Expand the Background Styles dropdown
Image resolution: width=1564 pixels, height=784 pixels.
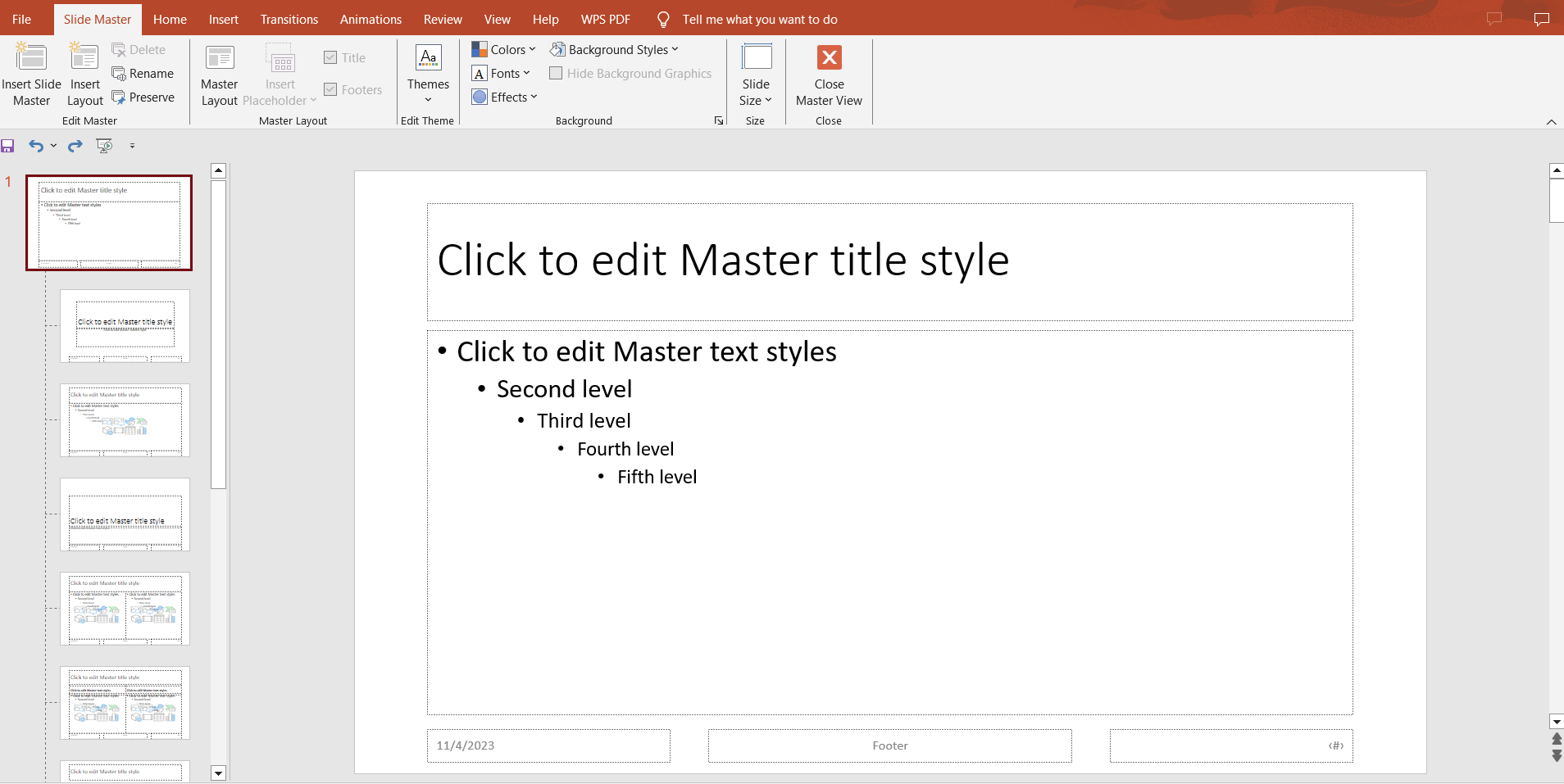click(615, 50)
